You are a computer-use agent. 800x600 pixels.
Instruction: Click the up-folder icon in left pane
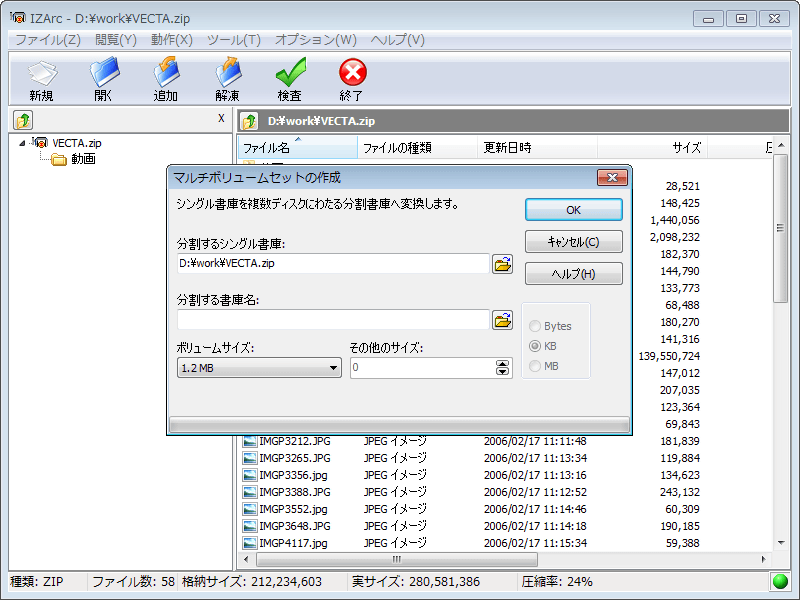click(23, 120)
